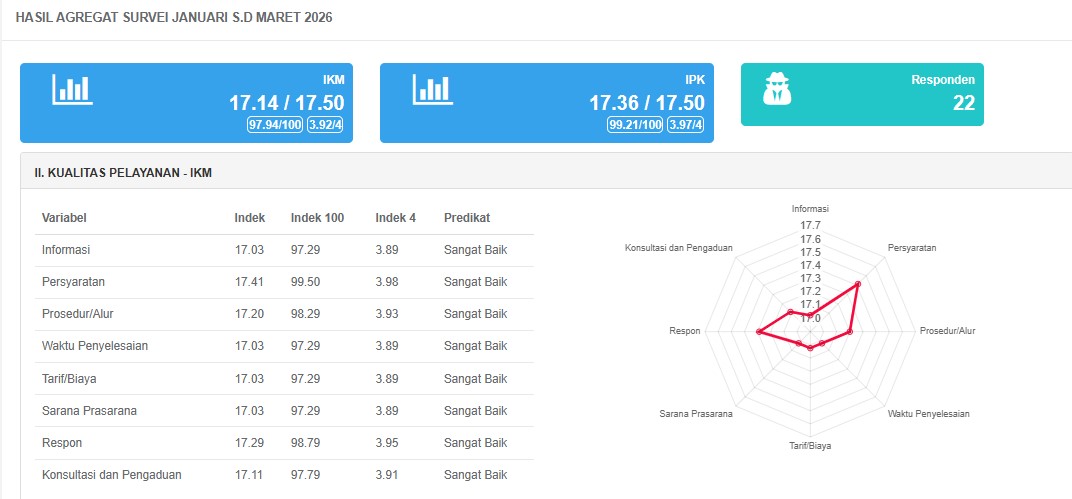Click the Prosedur/Alur index value 17.20

click(x=250, y=314)
